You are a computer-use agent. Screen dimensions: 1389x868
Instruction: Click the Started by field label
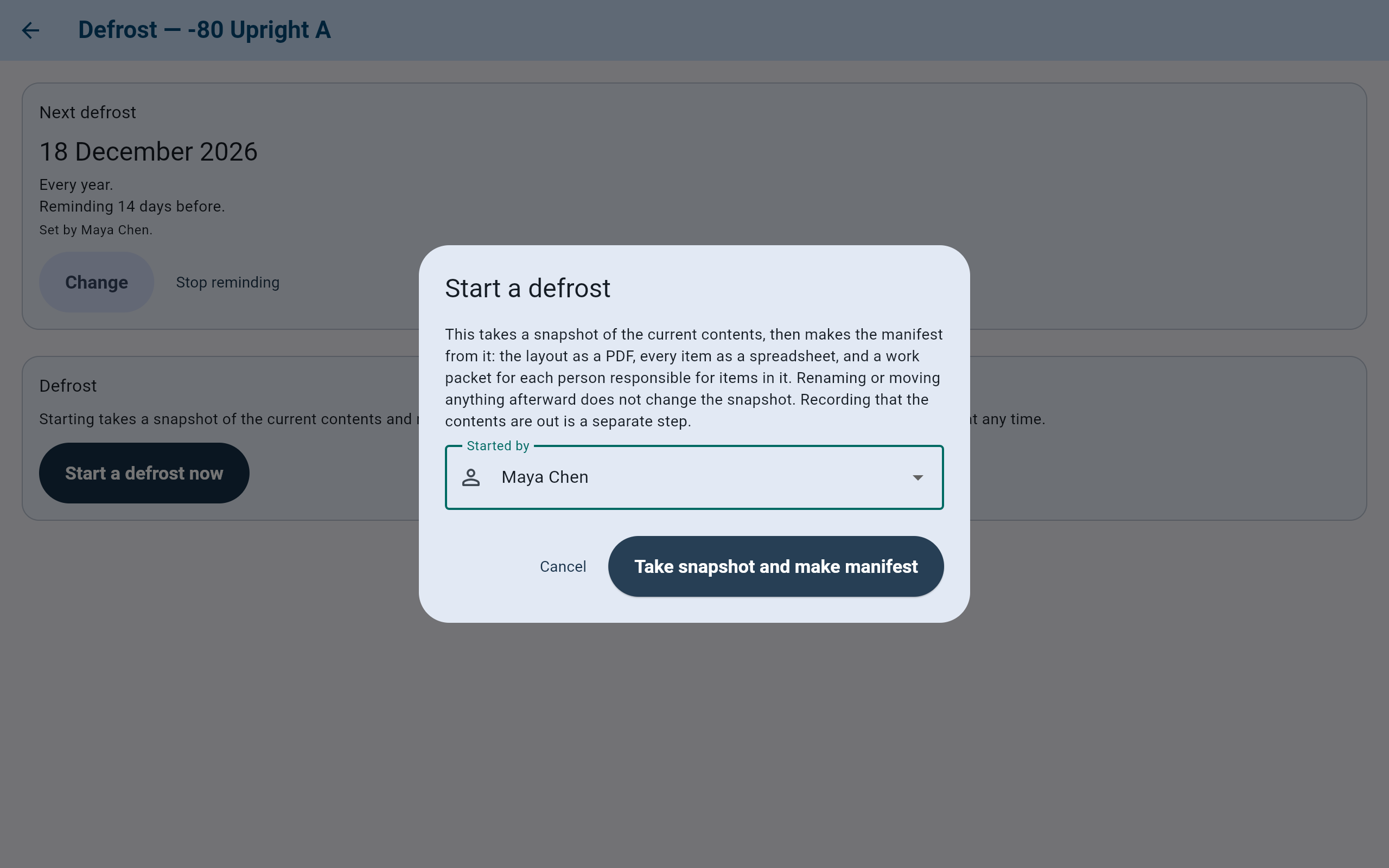[498, 446]
